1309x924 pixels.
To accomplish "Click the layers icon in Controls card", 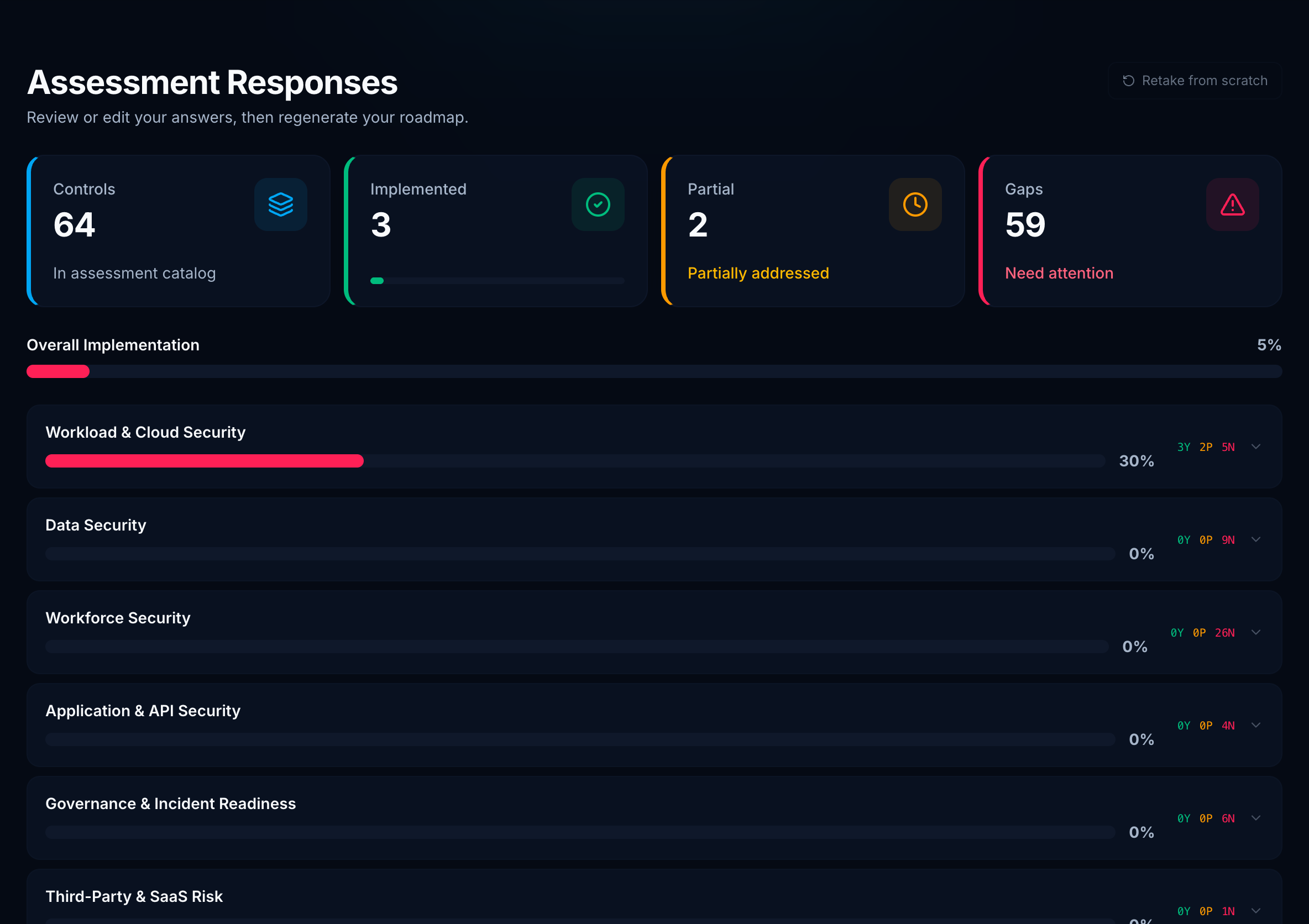I will point(280,204).
